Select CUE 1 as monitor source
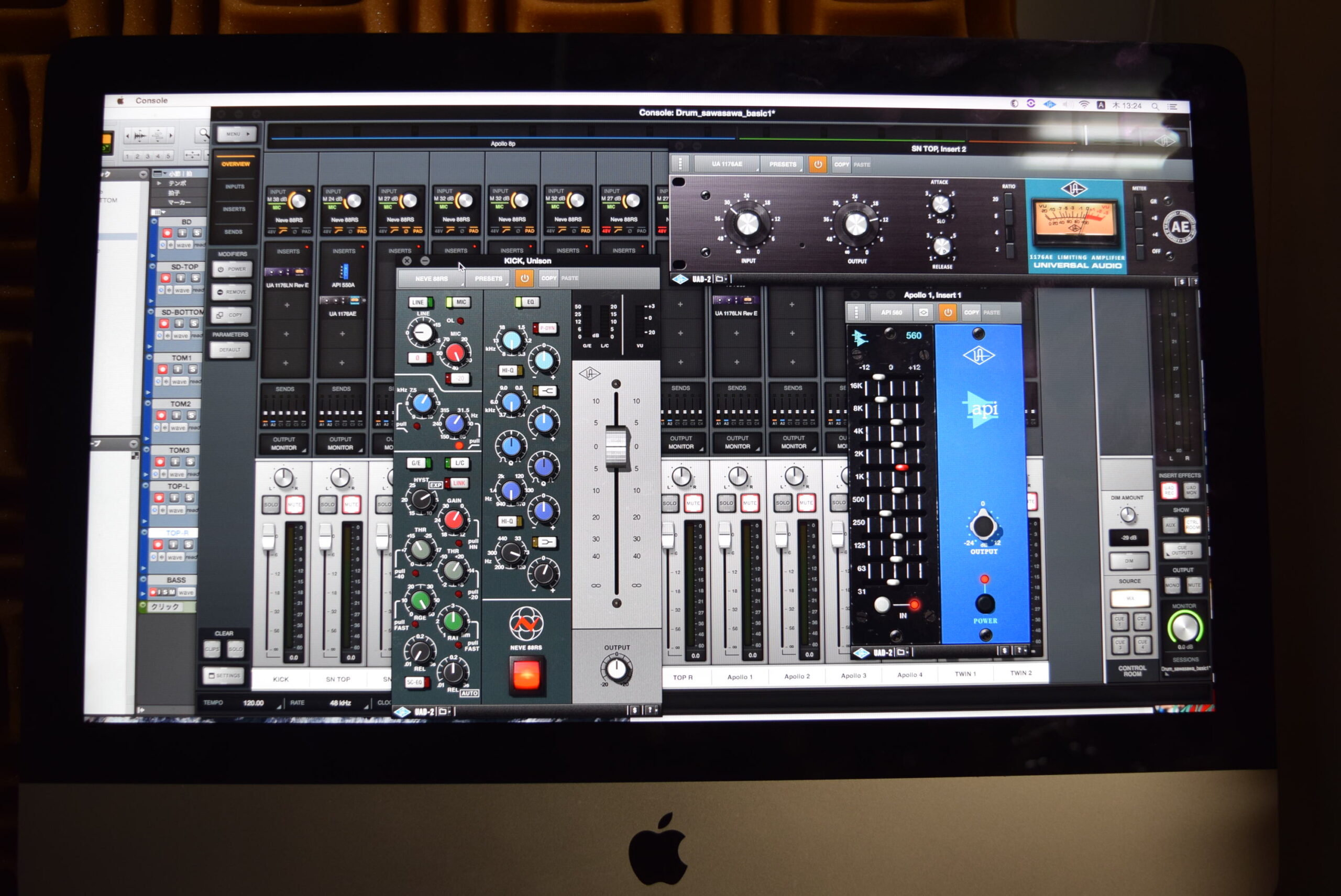This screenshot has height=896, width=1341. click(1119, 621)
